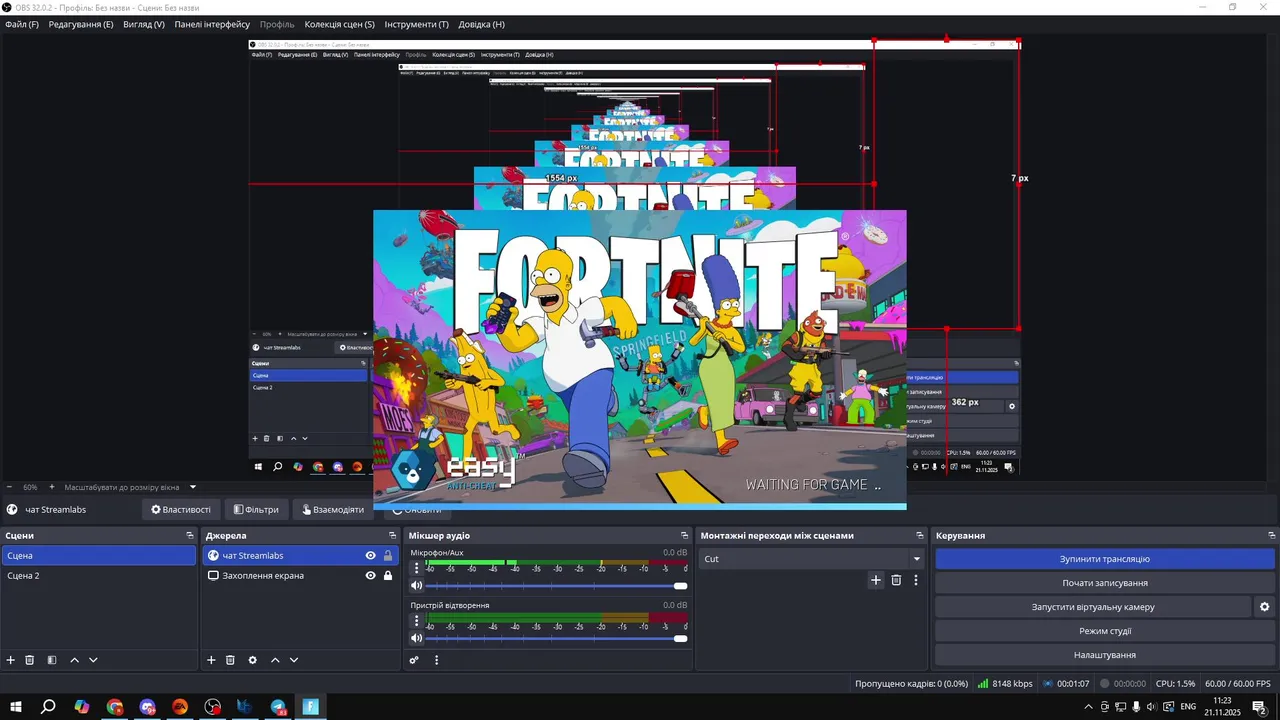Click the Взаємодіяти button

tap(333, 510)
